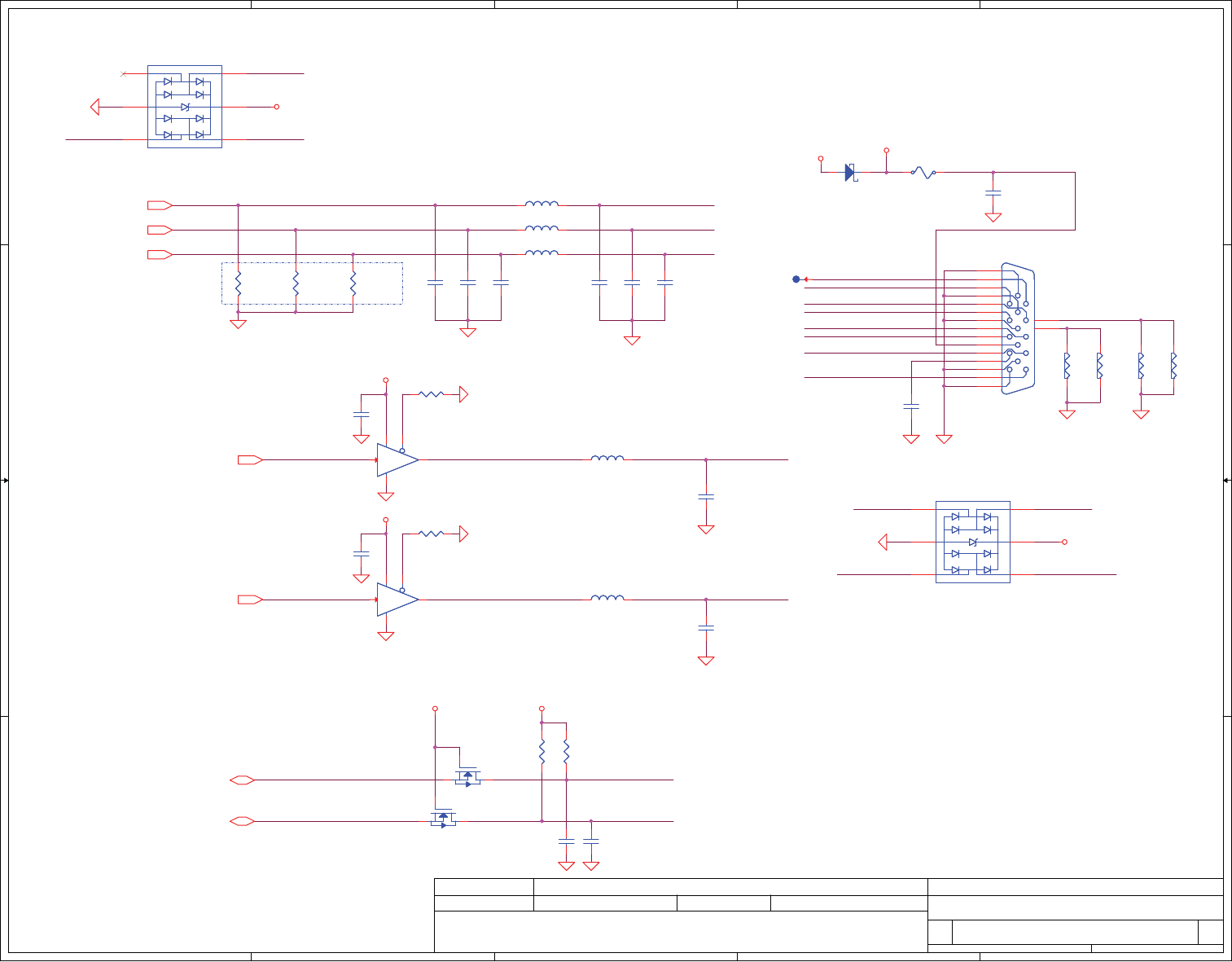This screenshot has height=962, width=1232.
Task: Select the output capacitor after the upper buffer inductor
Action: tap(706, 496)
